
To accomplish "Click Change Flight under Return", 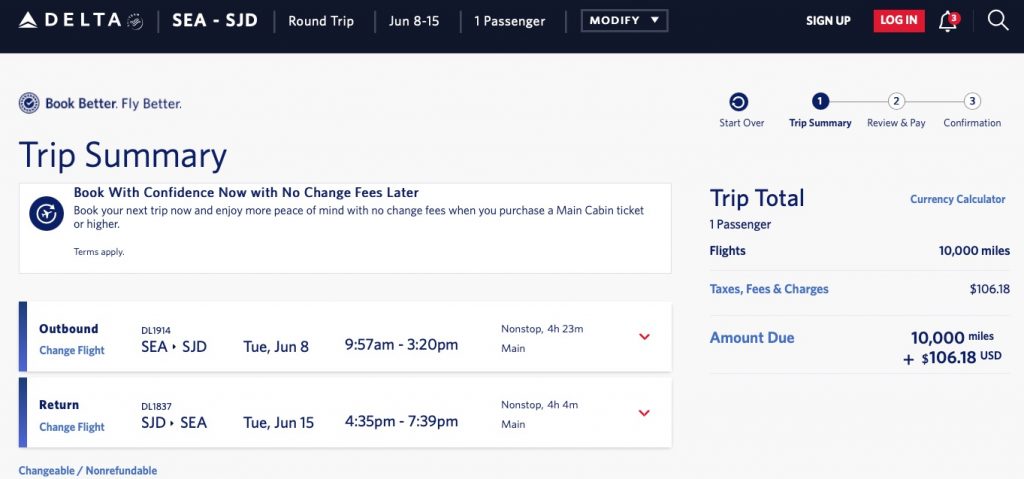I will click(x=72, y=427).
